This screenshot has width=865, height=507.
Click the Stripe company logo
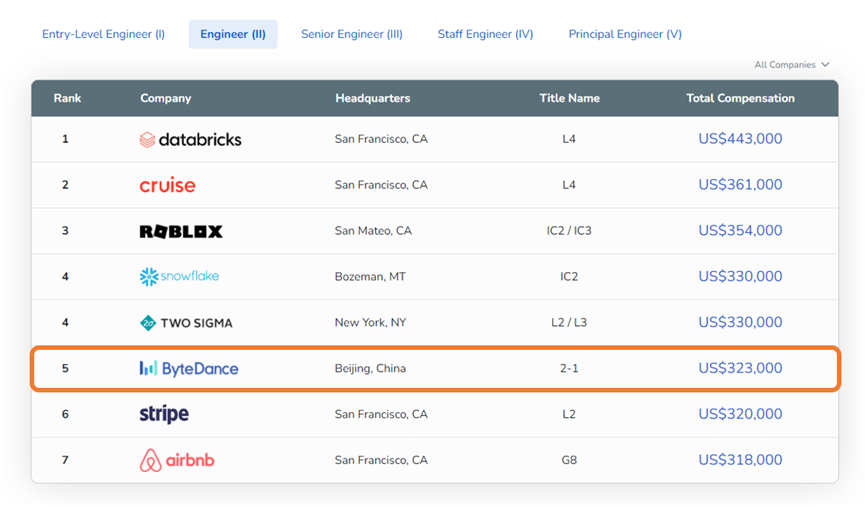pyautogui.click(x=164, y=414)
